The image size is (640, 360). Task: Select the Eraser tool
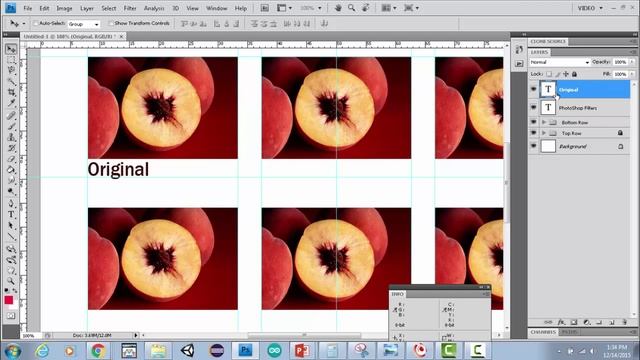[11, 159]
